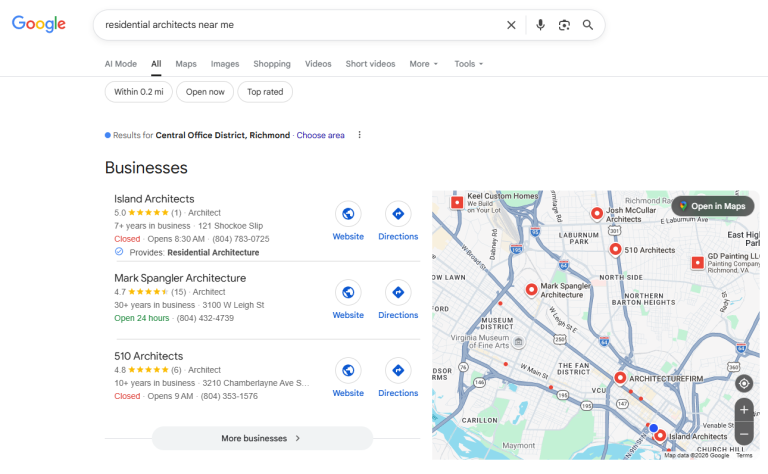
Task: Click Island Architects Website globe icon
Action: 348,214
